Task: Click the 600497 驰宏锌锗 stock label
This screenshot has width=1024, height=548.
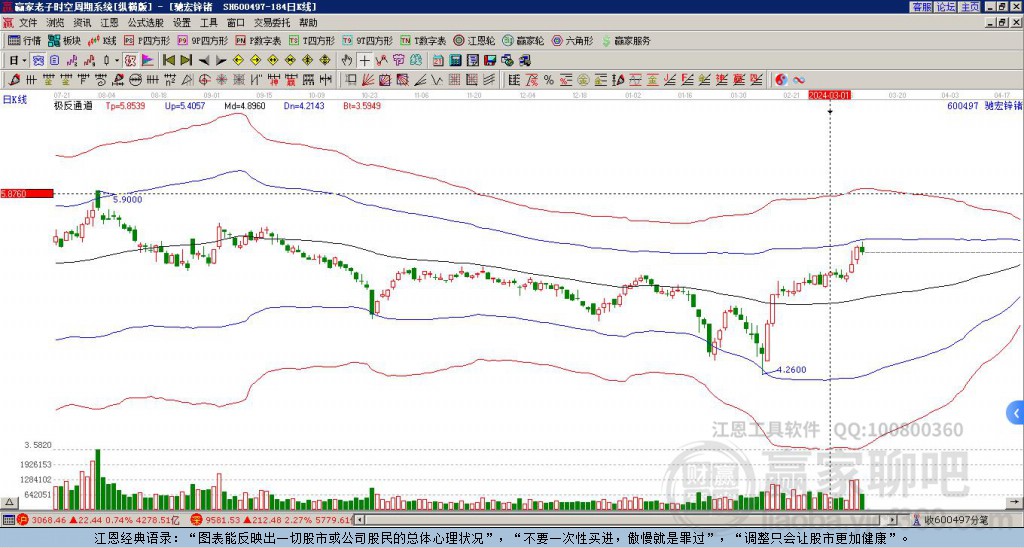Action: (x=984, y=106)
